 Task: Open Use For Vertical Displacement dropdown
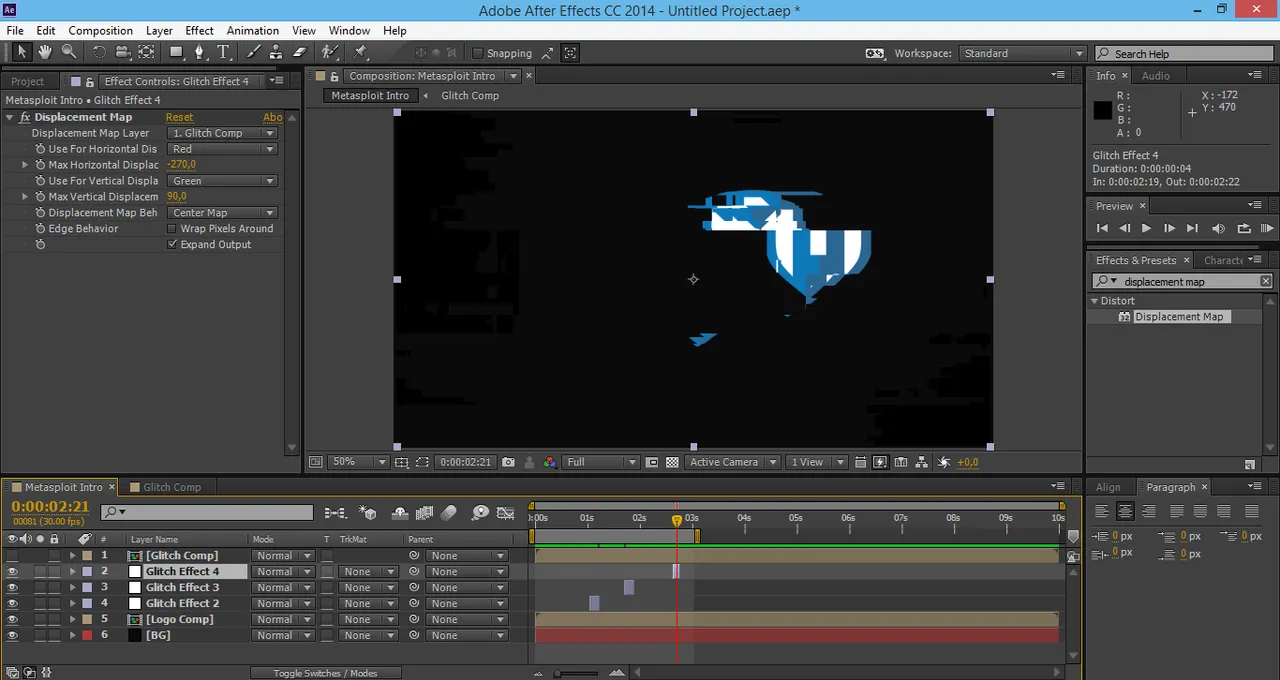click(x=222, y=181)
